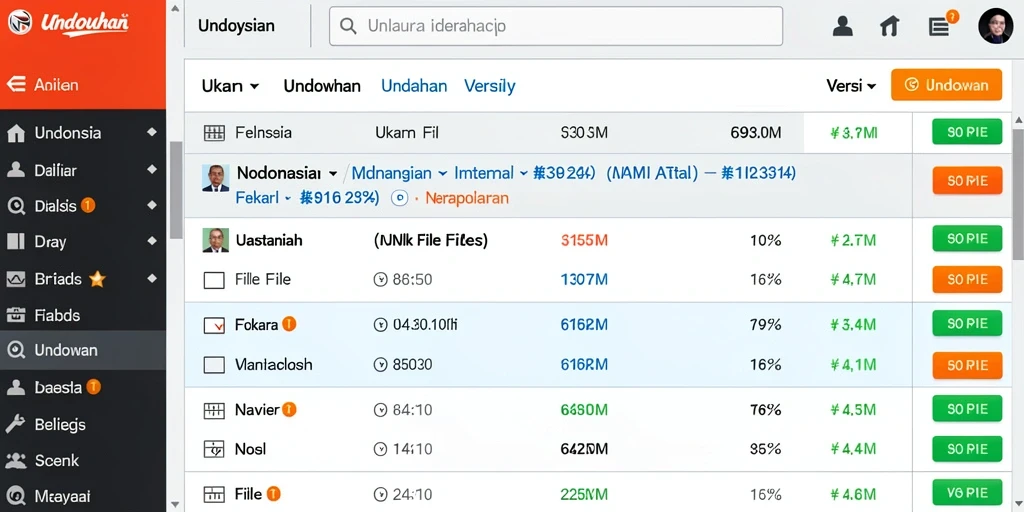The height and width of the screenshot is (512, 1024).
Task: Switch to the Undahan tab
Action: click(x=414, y=86)
